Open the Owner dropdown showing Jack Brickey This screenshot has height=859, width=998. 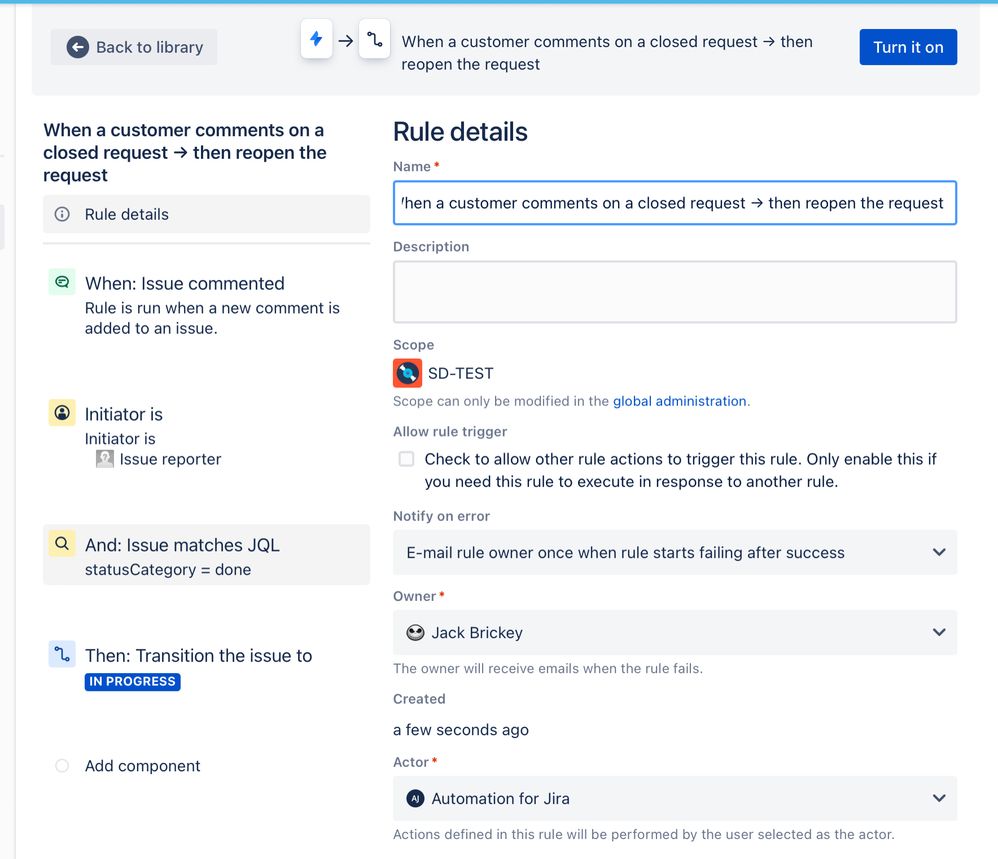(675, 632)
